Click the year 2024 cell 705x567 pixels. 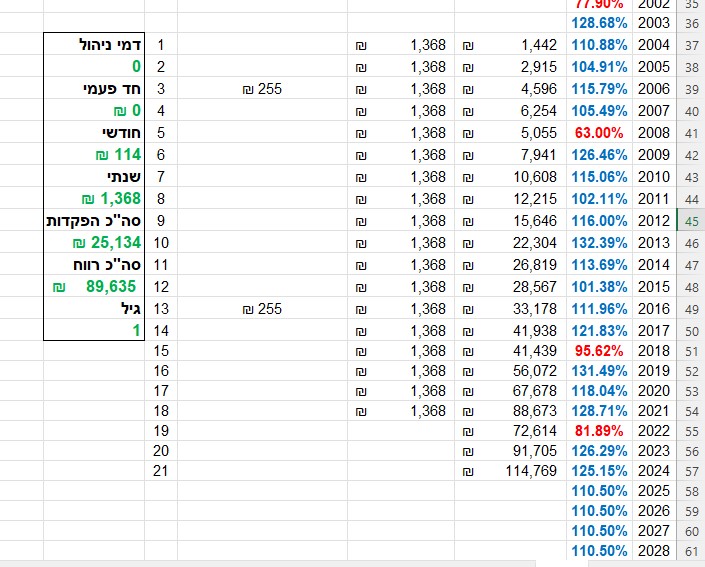pyautogui.click(x=653, y=471)
